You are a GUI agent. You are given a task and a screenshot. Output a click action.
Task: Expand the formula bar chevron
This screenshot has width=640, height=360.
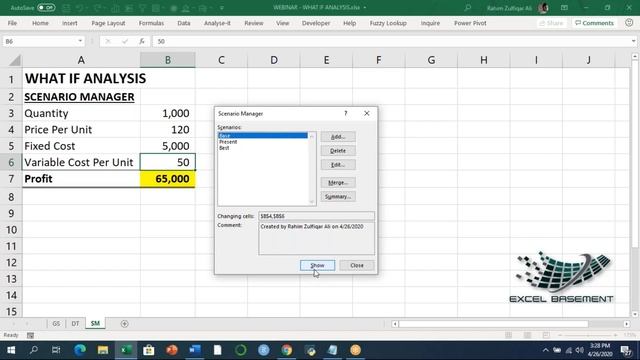[633, 41]
